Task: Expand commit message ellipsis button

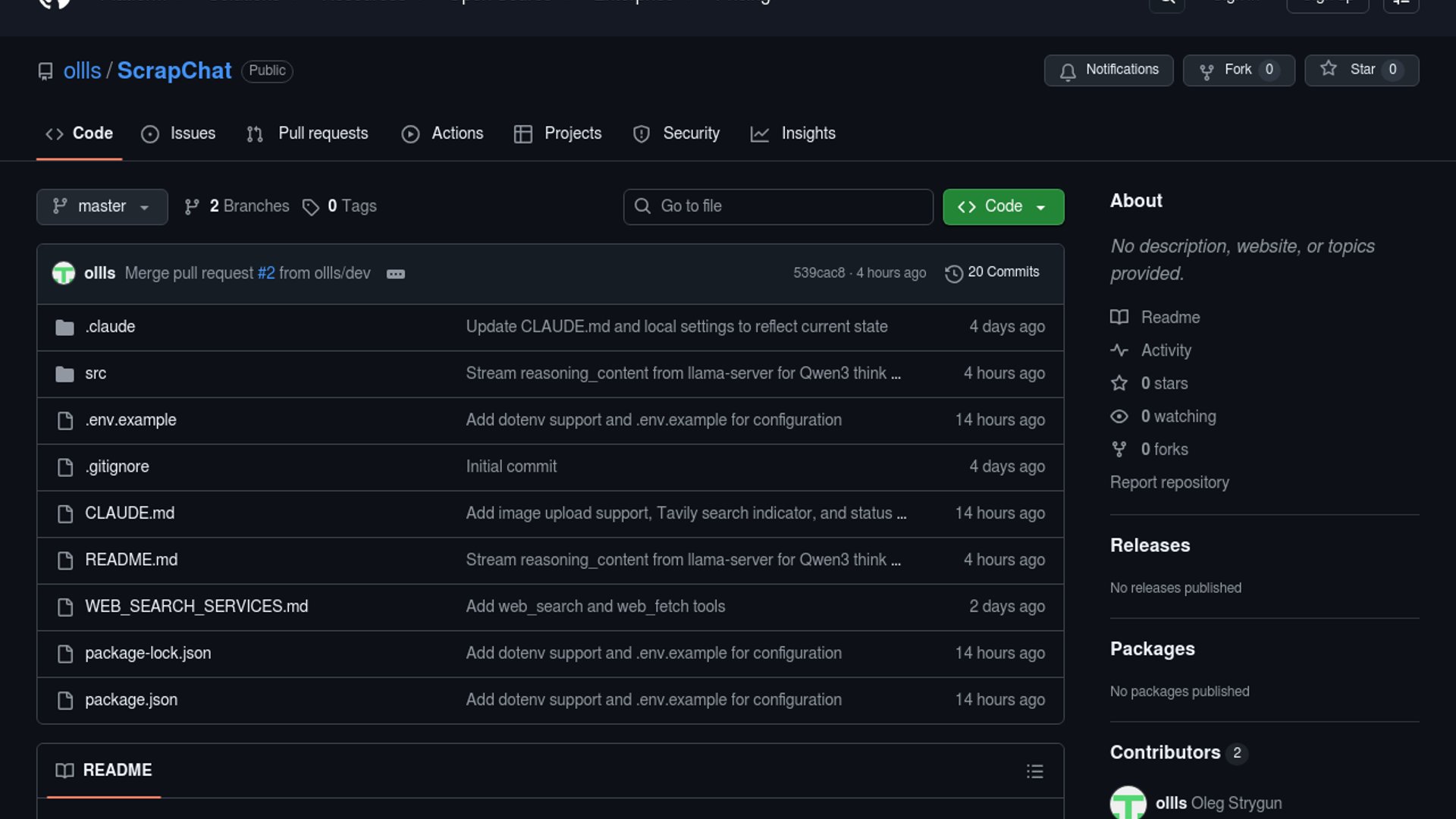Action: pos(395,274)
